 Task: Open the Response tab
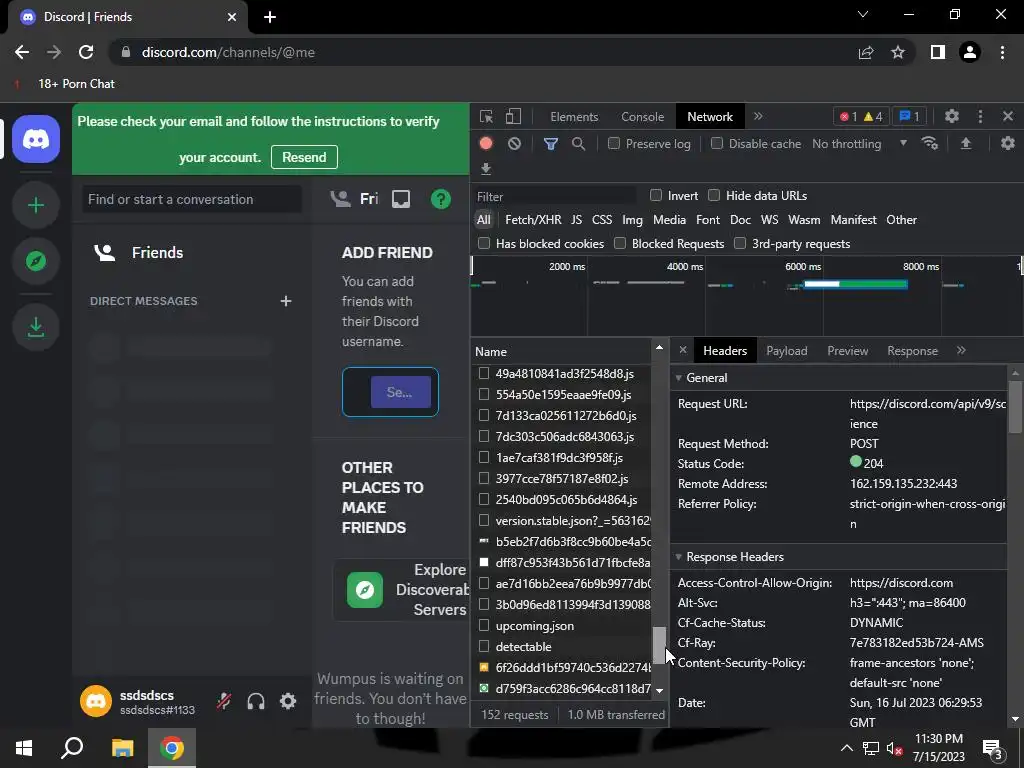click(912, 351)
